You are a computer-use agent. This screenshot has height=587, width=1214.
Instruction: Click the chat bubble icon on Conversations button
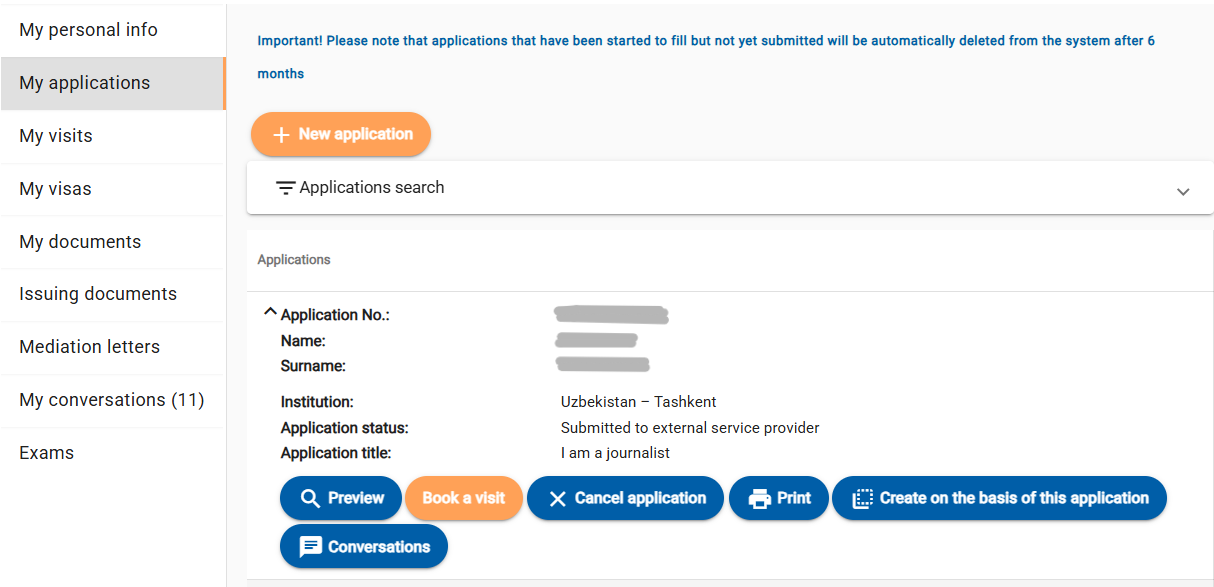coord(311,547)
